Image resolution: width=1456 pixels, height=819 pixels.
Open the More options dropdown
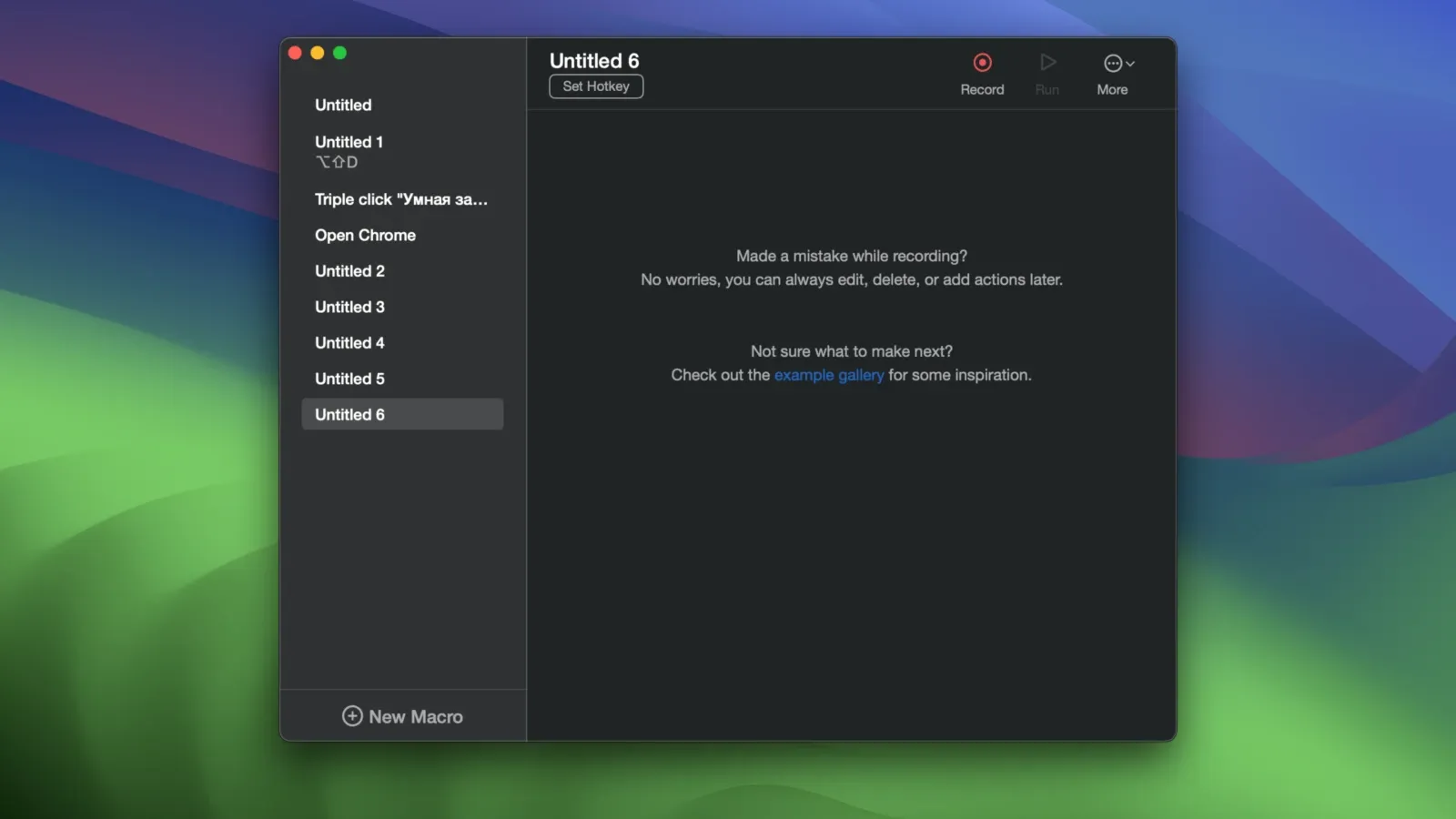pyautogui.click(x=1117, y=64)
